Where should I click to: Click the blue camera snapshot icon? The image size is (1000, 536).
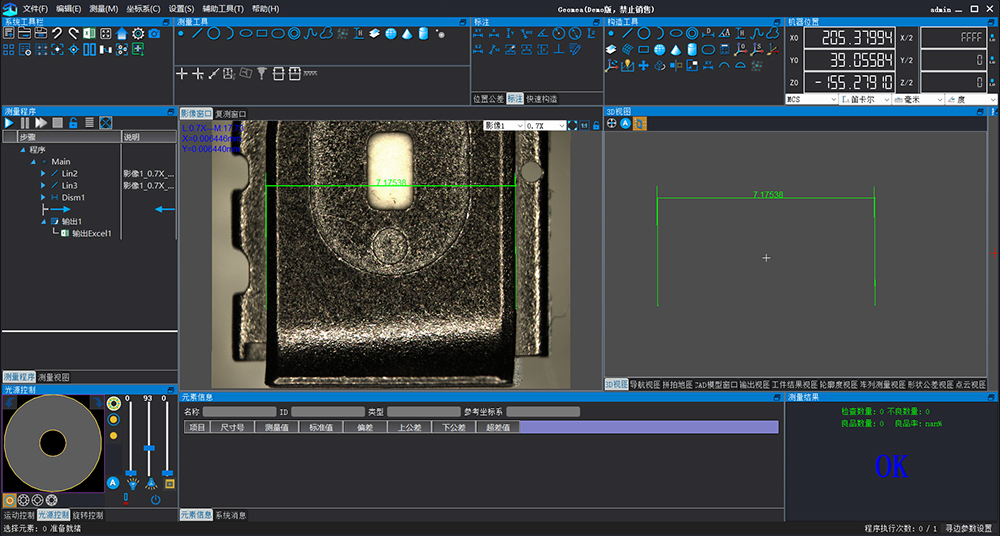click(x=154, y=33)
